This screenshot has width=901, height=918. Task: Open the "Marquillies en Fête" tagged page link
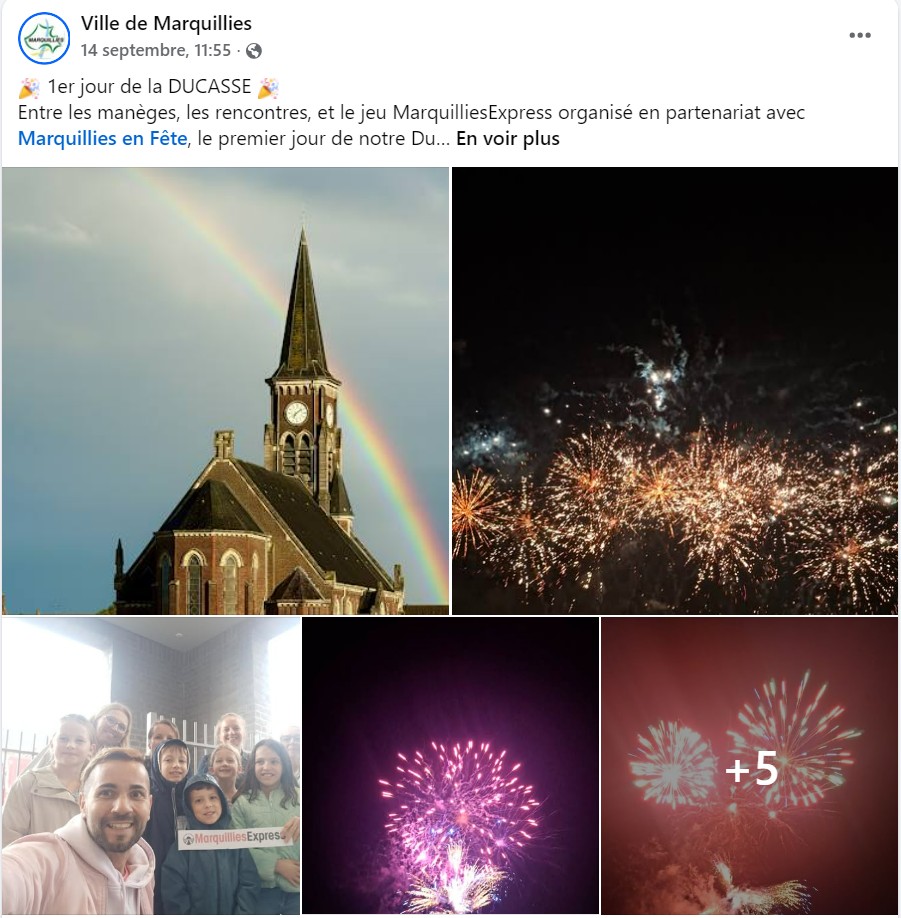pos(102,139)
